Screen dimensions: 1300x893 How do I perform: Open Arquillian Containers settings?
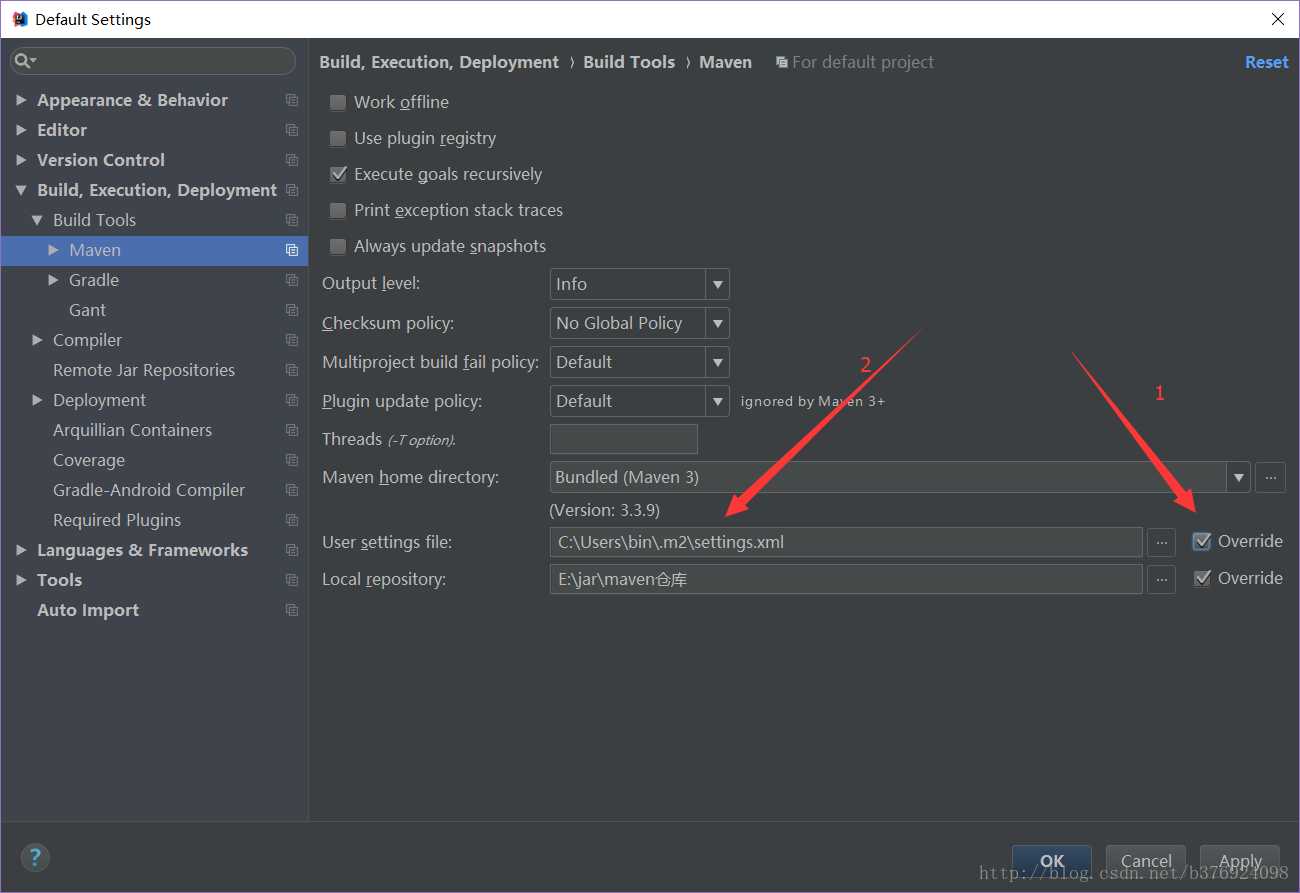point(132,430)
